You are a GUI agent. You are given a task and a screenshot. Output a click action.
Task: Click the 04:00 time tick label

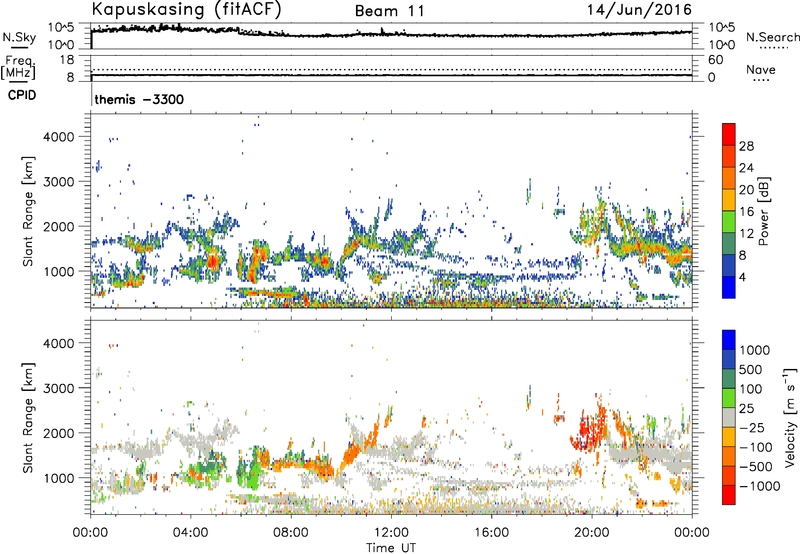(191, 533)
